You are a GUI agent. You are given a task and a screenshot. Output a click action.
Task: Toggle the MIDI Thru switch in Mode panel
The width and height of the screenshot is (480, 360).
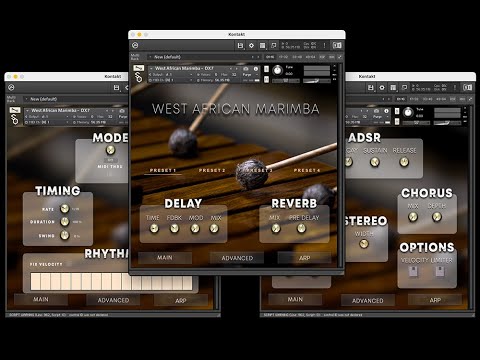pyautogui.click(x=110, y=174)
